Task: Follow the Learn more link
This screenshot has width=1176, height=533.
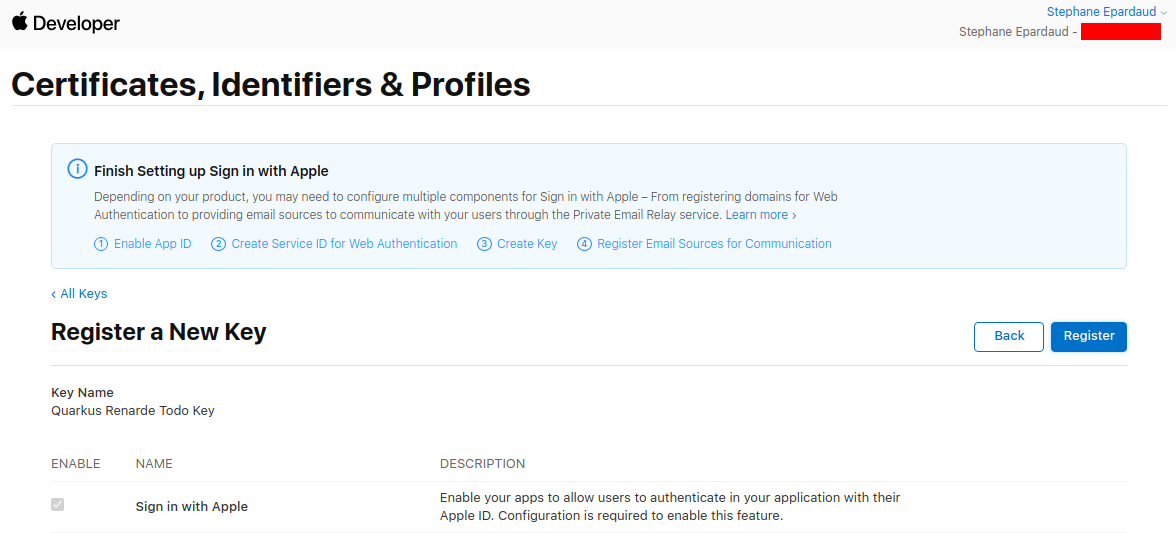Action: (760, 215)
